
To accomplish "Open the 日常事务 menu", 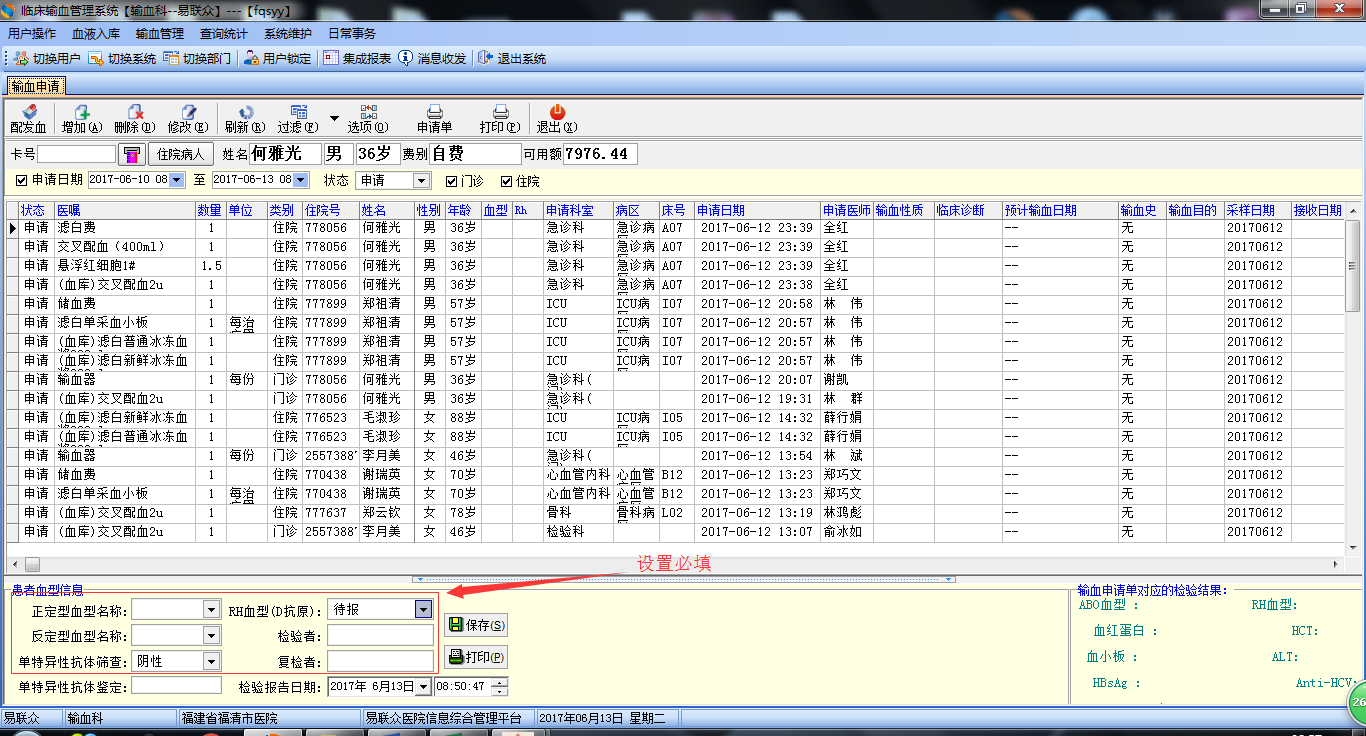I will click(352, 33).
